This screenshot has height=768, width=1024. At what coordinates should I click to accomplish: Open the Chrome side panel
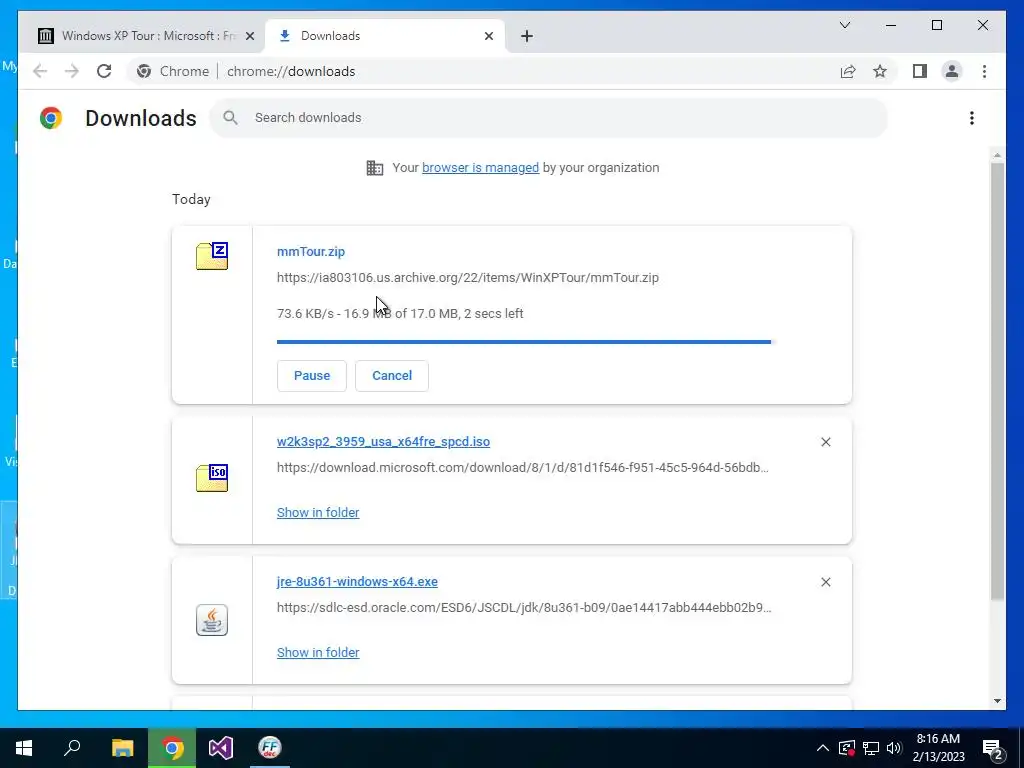920,71
